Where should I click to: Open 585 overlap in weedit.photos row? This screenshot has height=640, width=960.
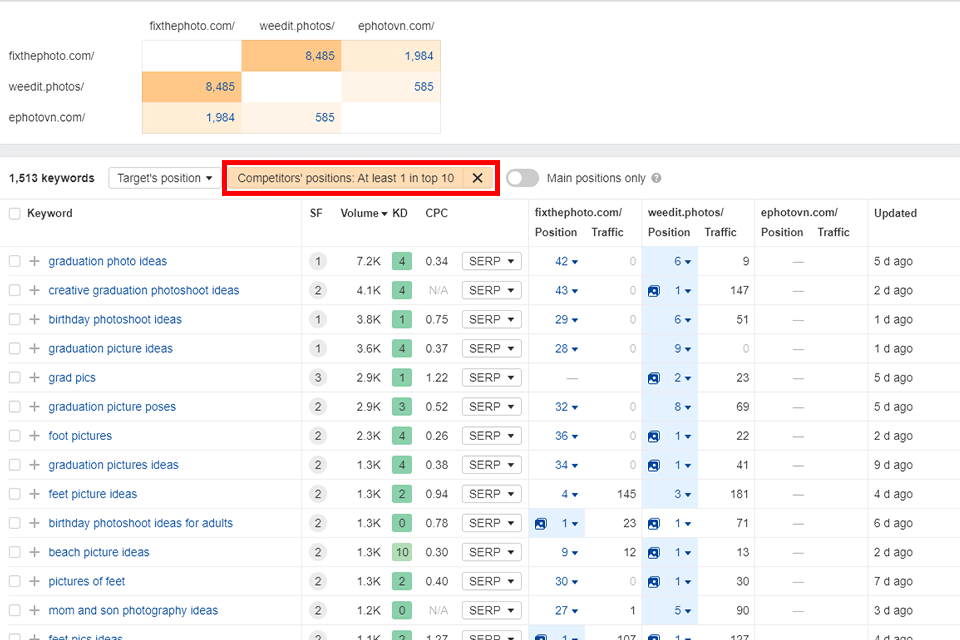[424, 86]
